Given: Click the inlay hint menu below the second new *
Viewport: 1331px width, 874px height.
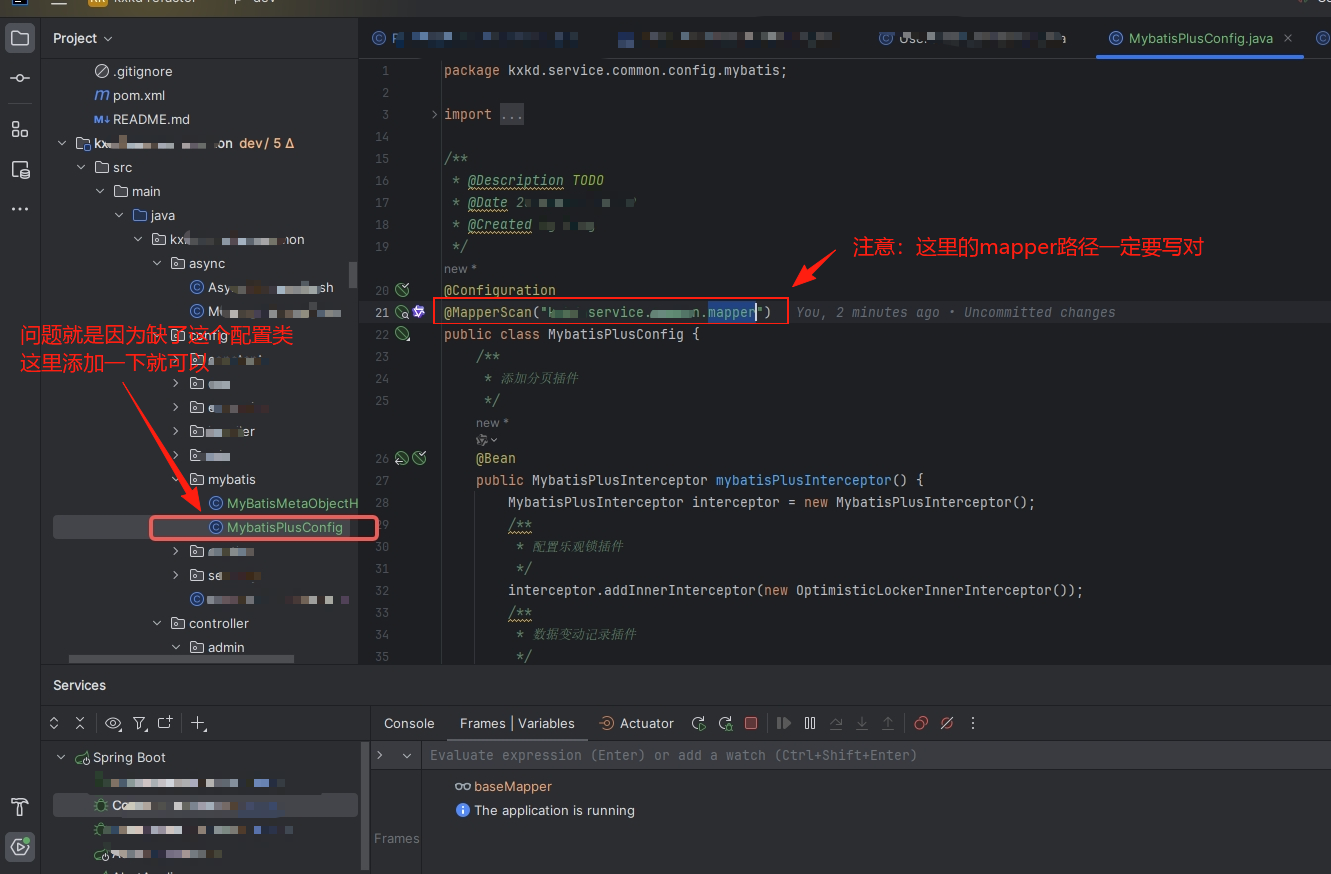Looking at the screenshot, I should (x=487, y=440).
